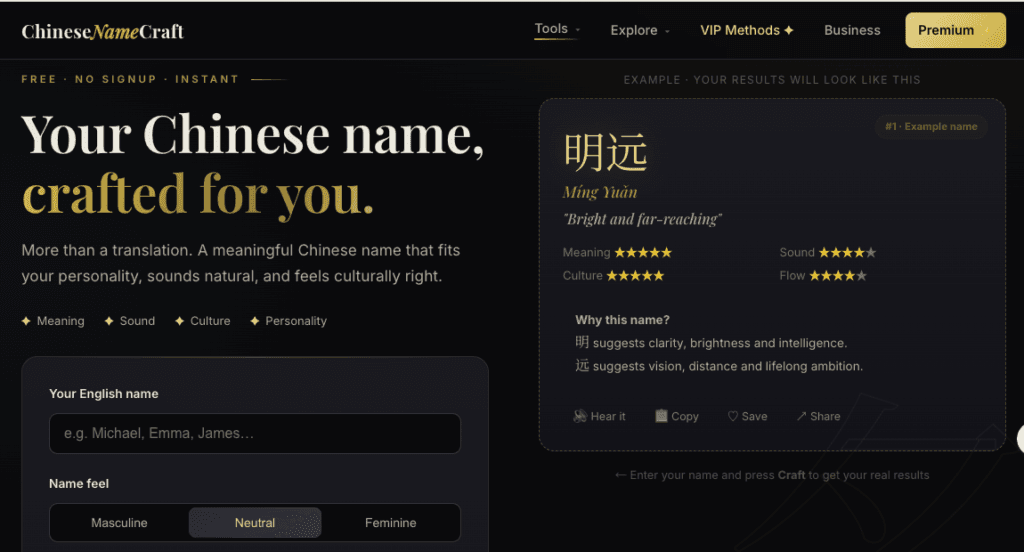Click the gold Premium button
This screenshot has height=552, width=1024.
click(955, 30)
